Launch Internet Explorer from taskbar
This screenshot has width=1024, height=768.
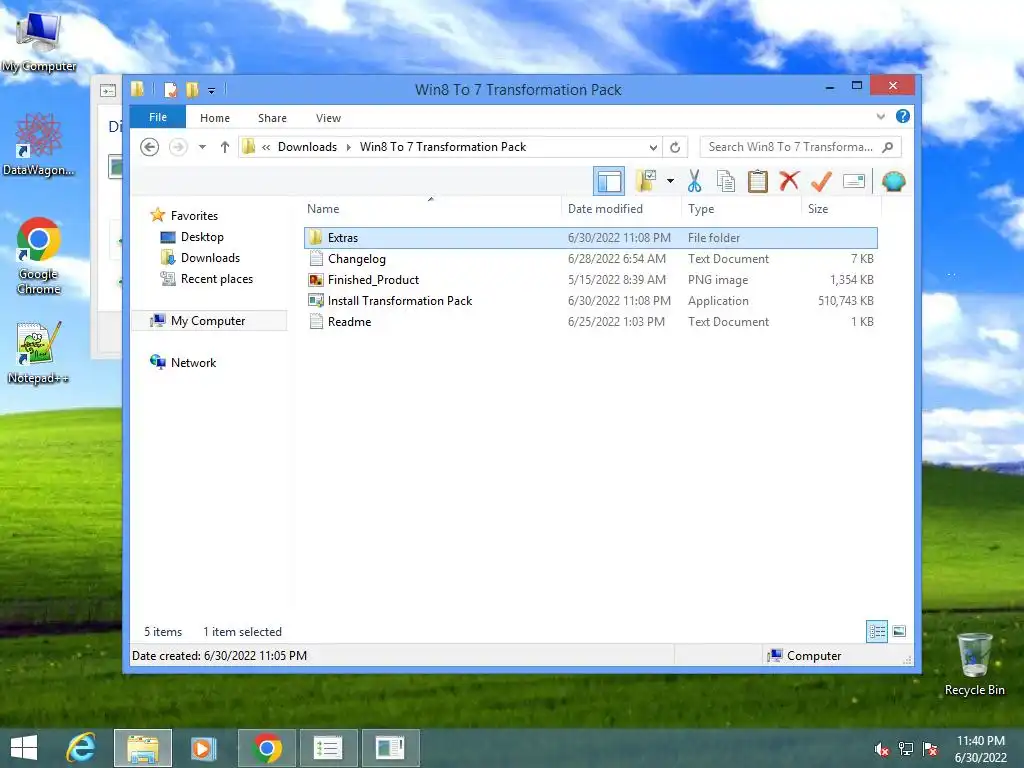coord(81,748)
